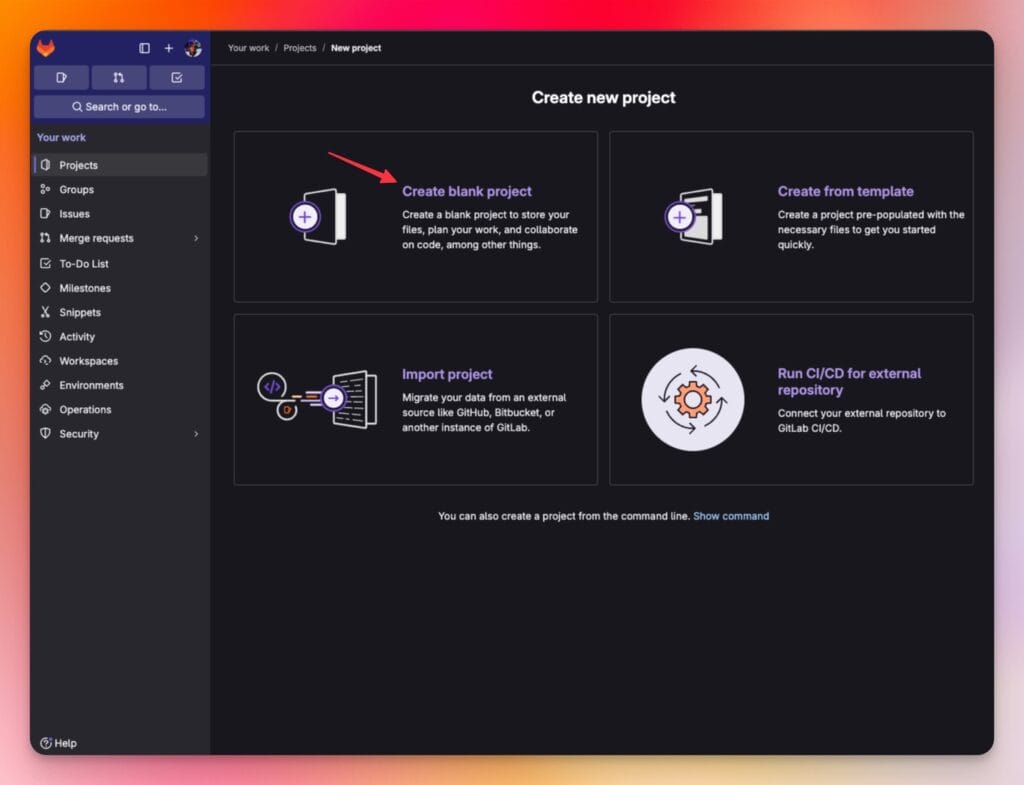This screenshot has width=1024, height=785.
Task: Select Operations in sidebar
Action: tap(120, 409)
